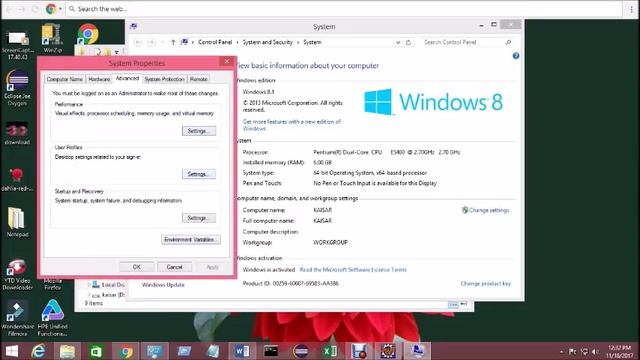Launch YTD Video Downloader shortcut

point(17,274)
